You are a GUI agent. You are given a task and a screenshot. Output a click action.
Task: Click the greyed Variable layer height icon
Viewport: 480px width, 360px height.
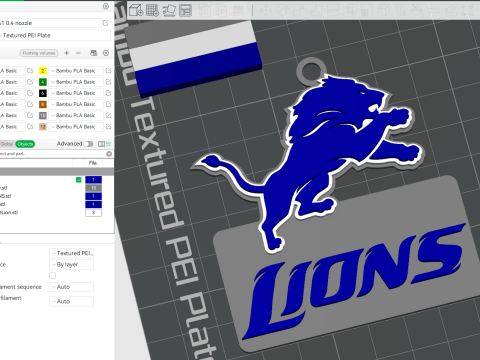click(x=238, y=11)
